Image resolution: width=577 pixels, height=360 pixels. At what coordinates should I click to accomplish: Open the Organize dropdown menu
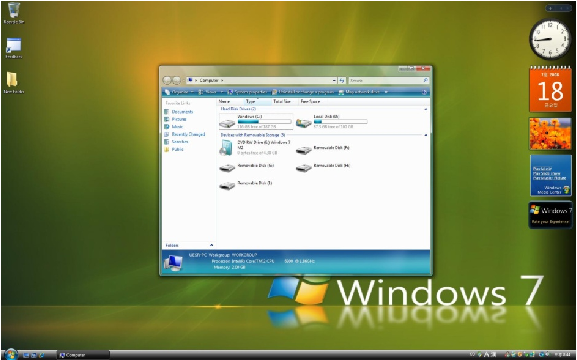[179, 92]
